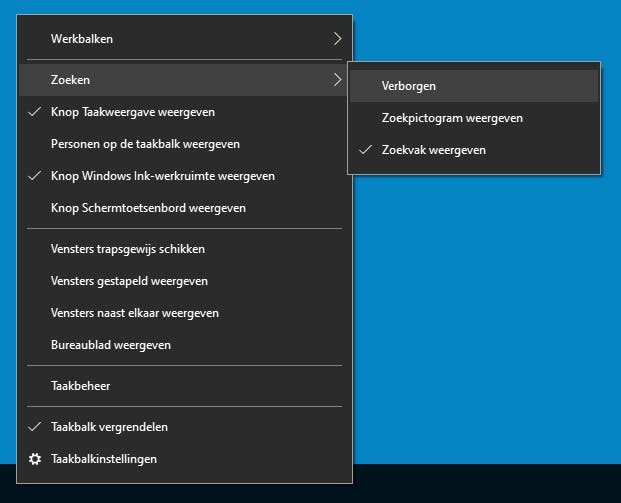Open the Zoeken menu entry

click(x=71, y=80)
